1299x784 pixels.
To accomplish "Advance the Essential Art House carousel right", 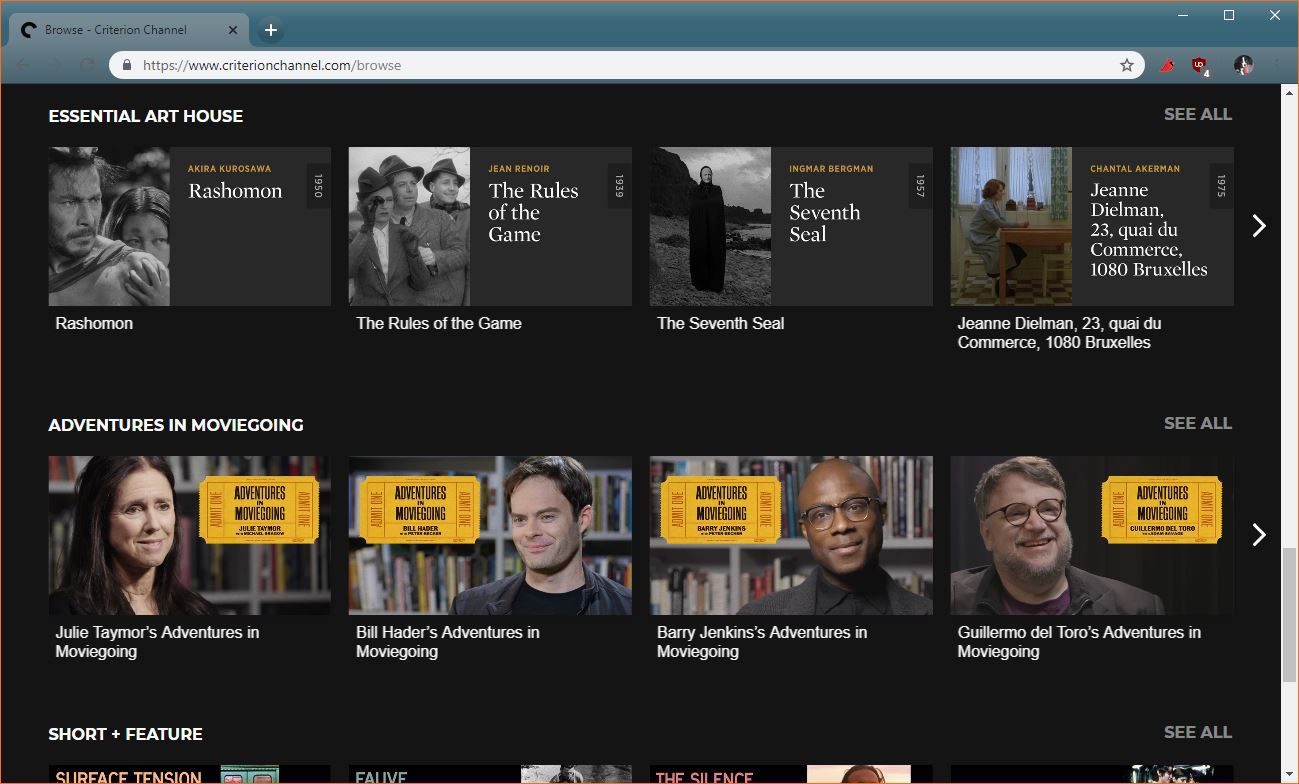I will tap(1259, 226).
